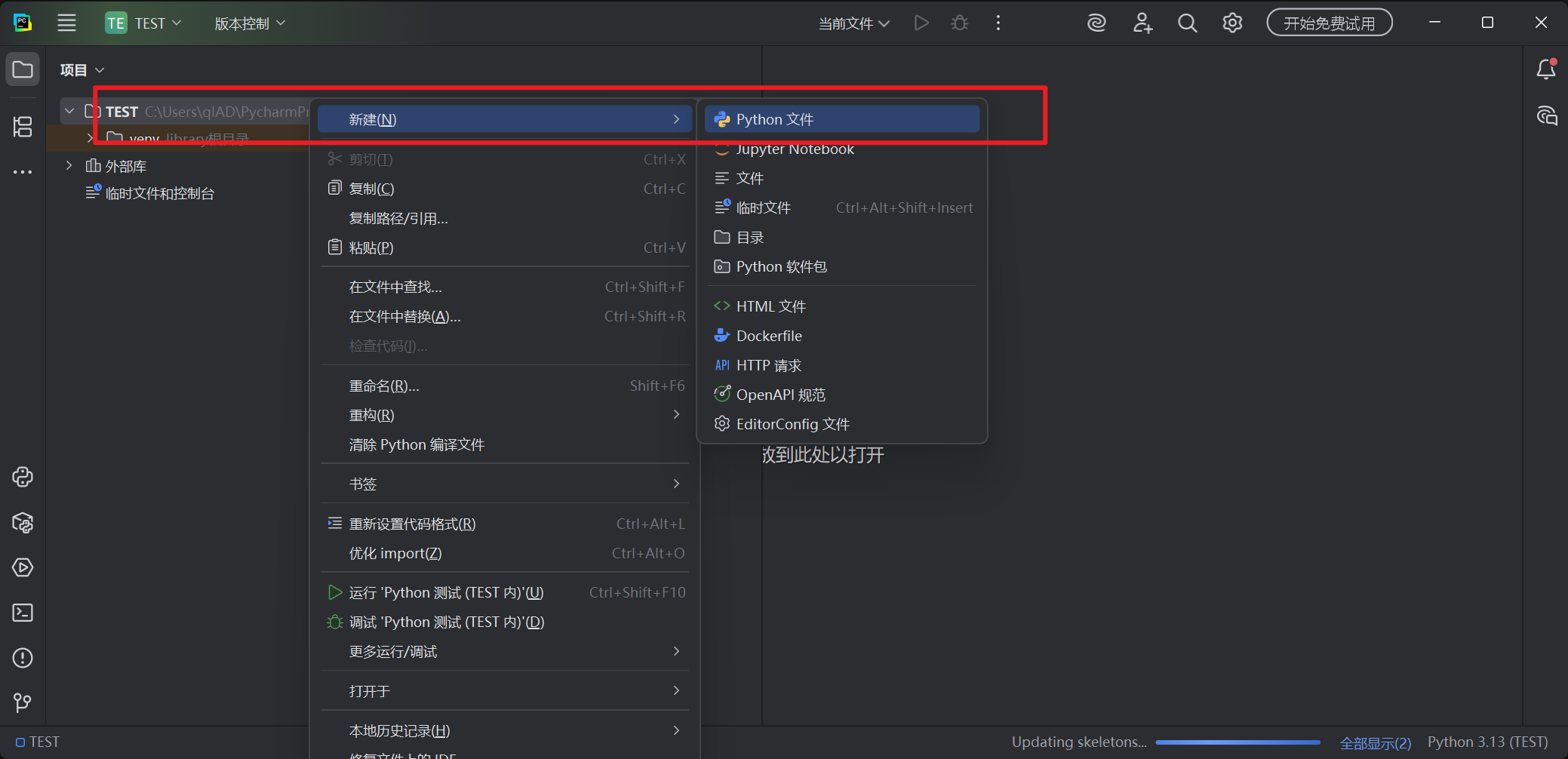
Task: Choose 在文件中替换(A)... entry
Action: click(504, 316)
